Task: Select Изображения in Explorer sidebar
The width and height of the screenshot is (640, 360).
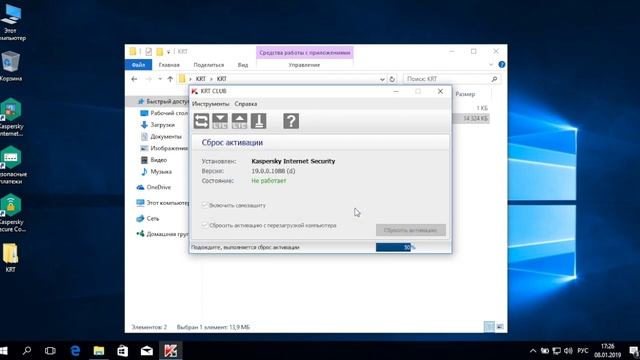Action: tap(164, 148)
